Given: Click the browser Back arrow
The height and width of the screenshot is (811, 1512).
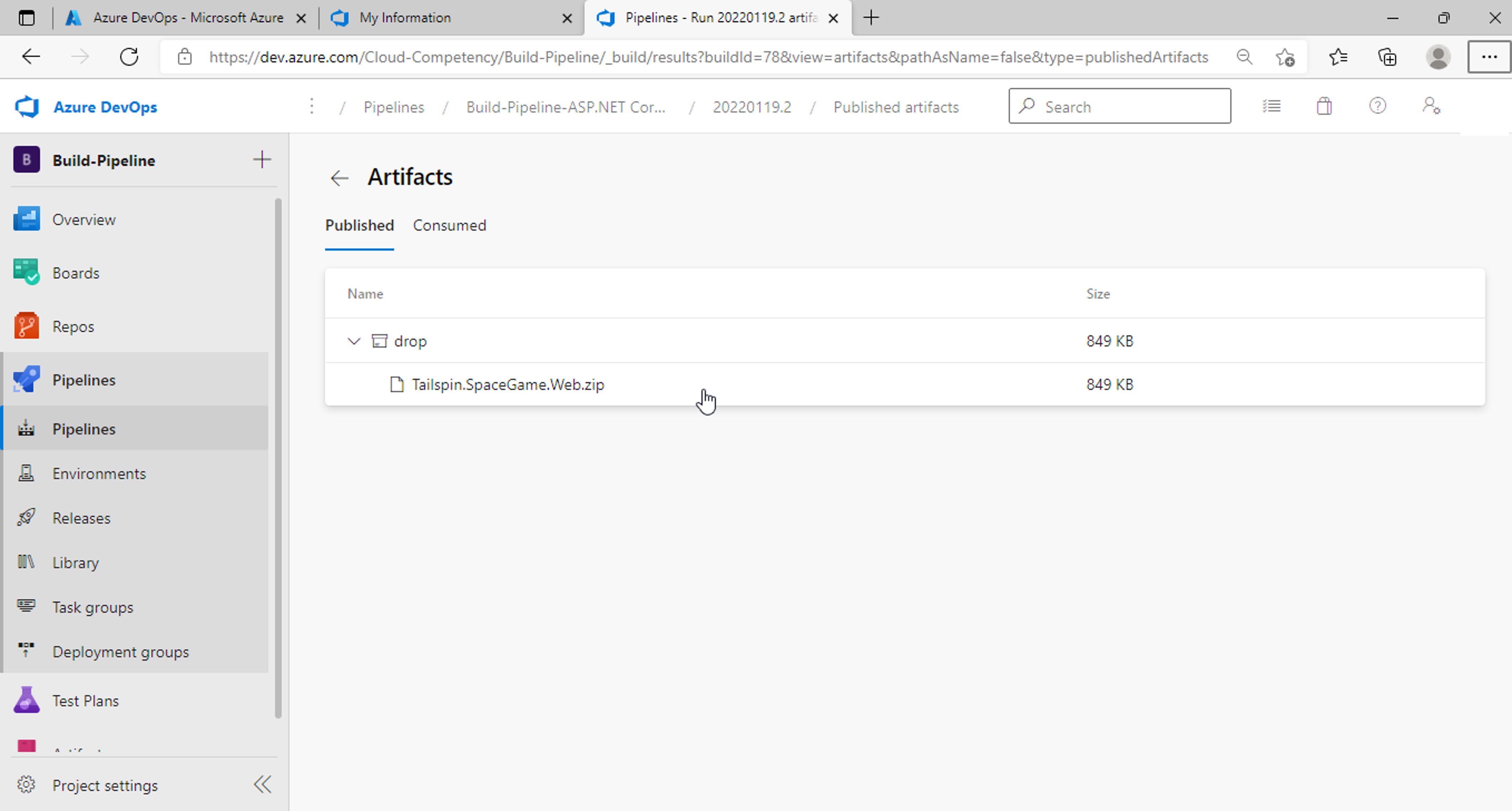Looking at the screenshot, I should [x=31, y=57].
